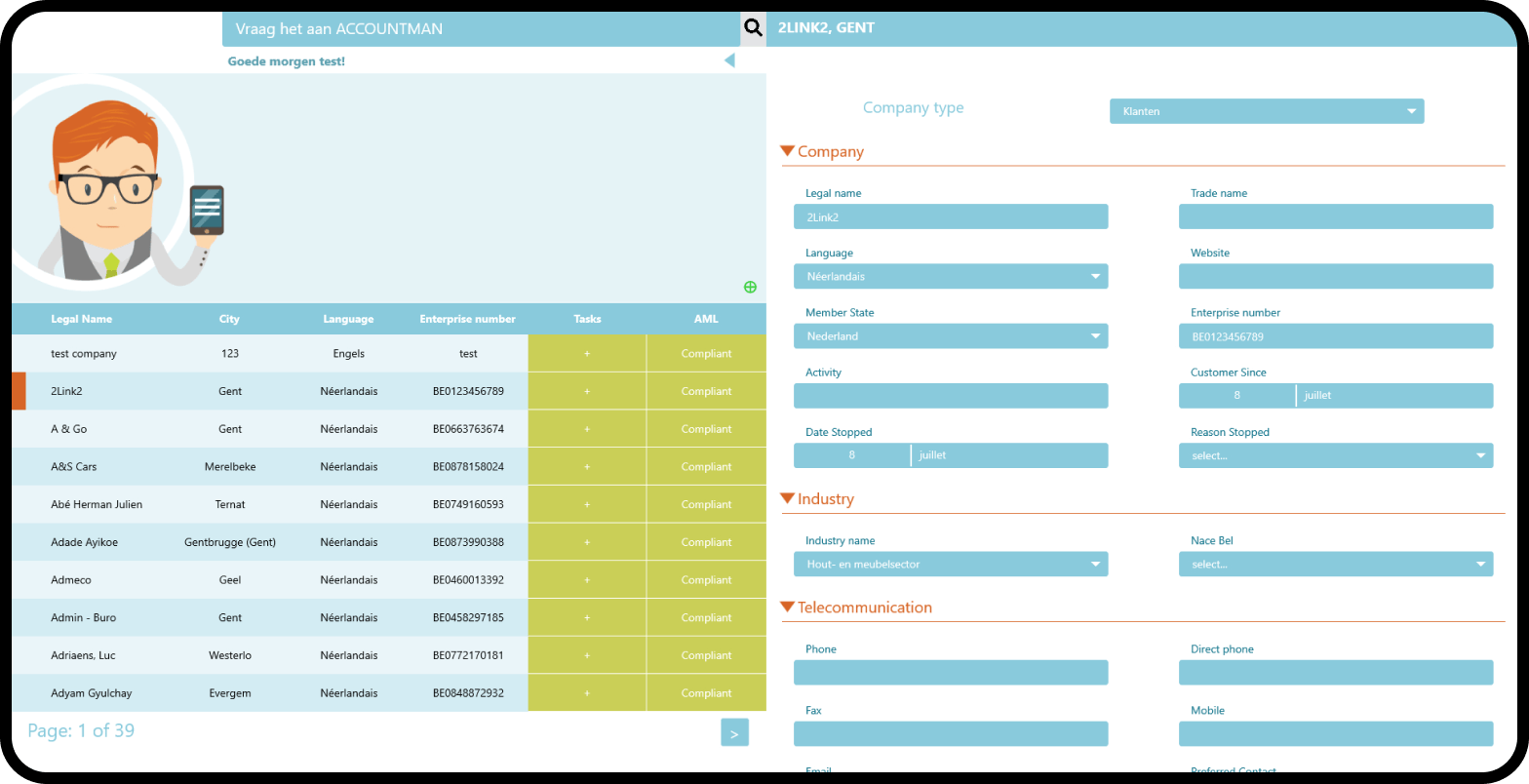Add a task for Abé Herman Julien

pos(587,504)
